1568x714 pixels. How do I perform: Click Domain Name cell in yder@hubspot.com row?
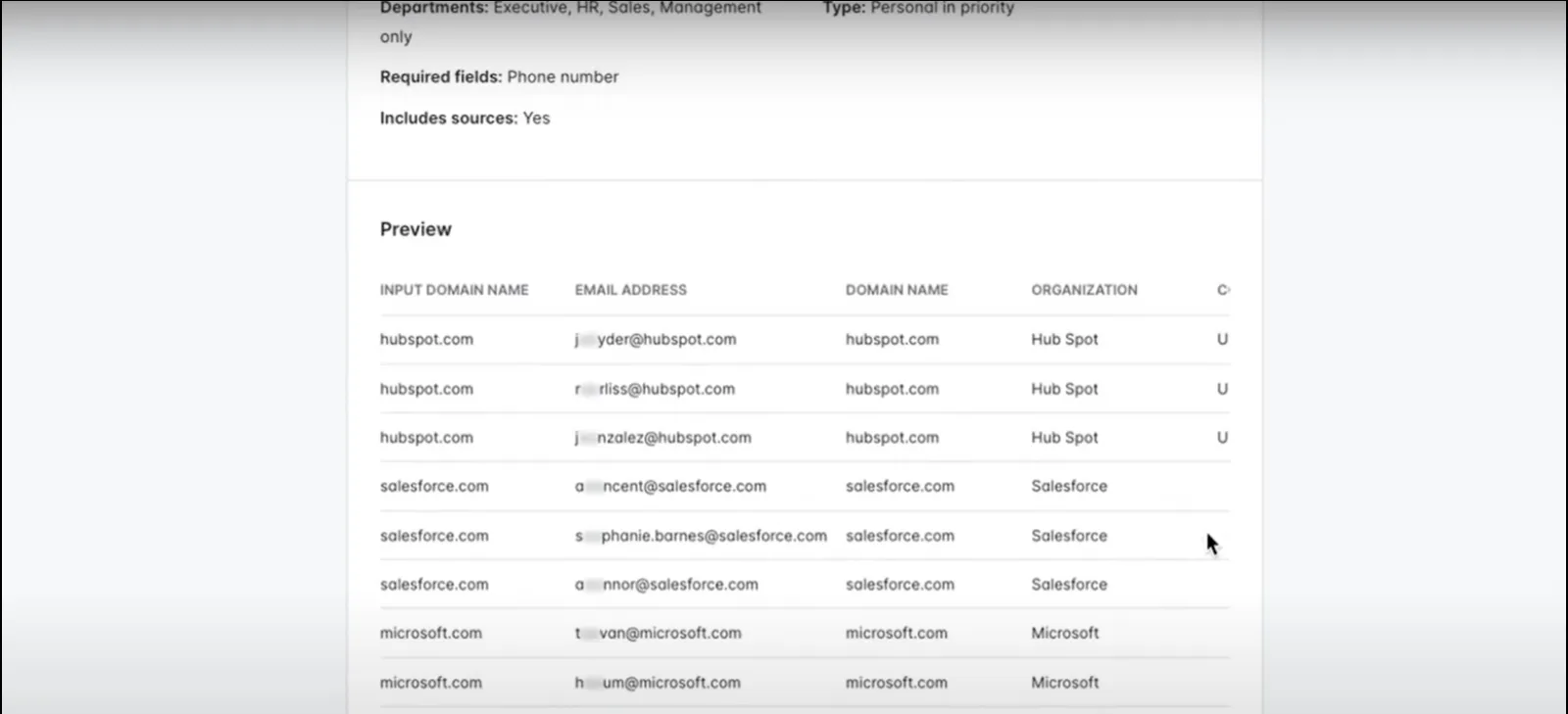(892, 339)
